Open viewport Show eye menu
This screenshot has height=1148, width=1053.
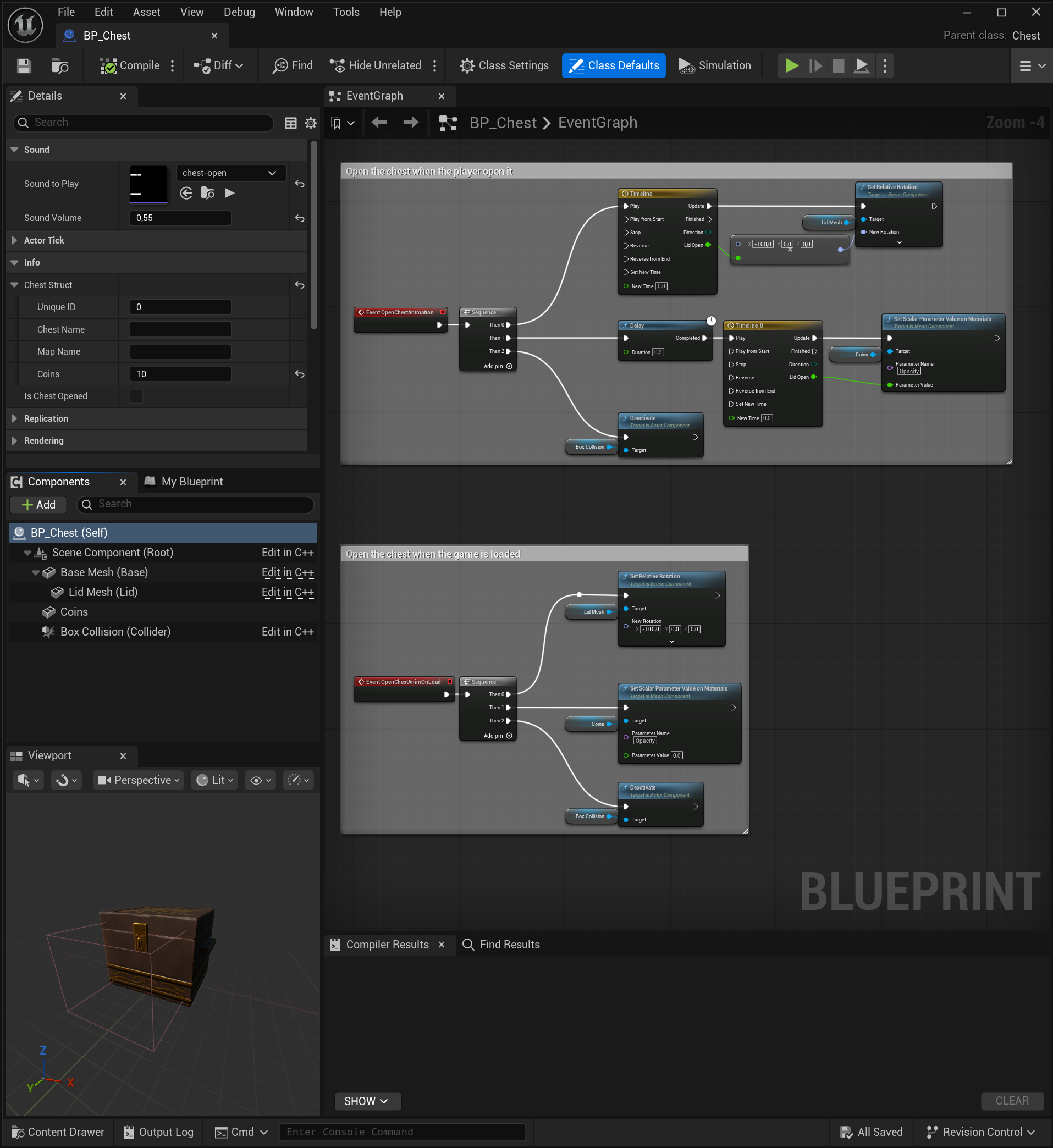(261, 780)
